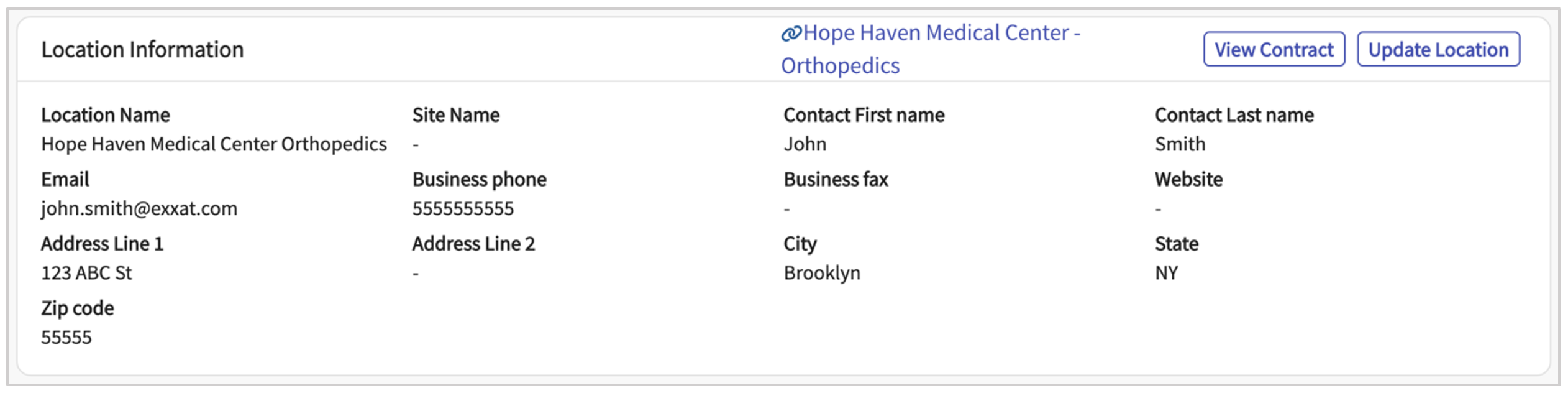Click the Website field label
Image resolution: width=1568 pixels, height=393 pixels.
click(x=1188, y=180)
